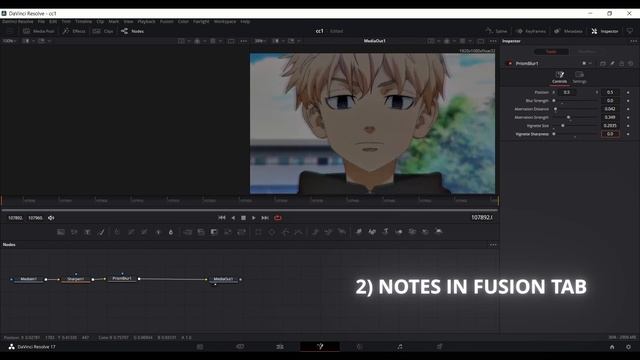Toggle keyframe for Vignette Sharpness parameter
The width and height of the screenshot is (640, 360).
click(x=628, y=134)
